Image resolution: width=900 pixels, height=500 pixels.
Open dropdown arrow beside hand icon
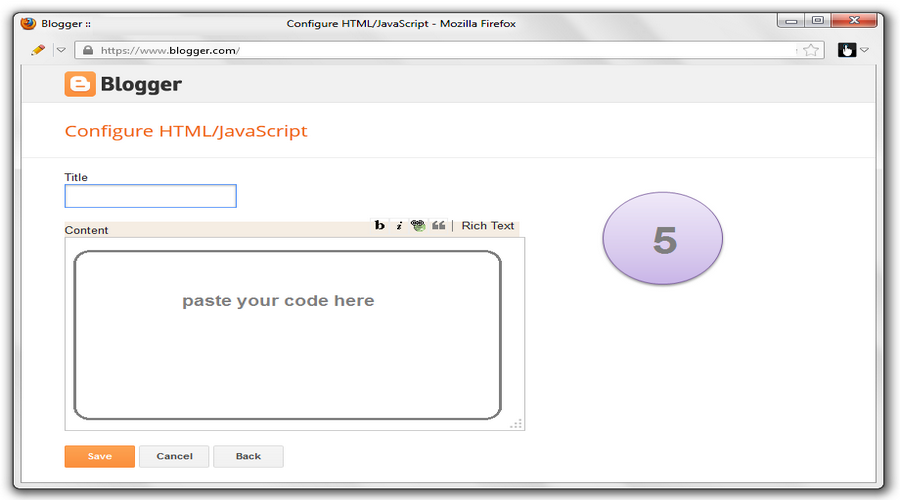click(864, 50)
